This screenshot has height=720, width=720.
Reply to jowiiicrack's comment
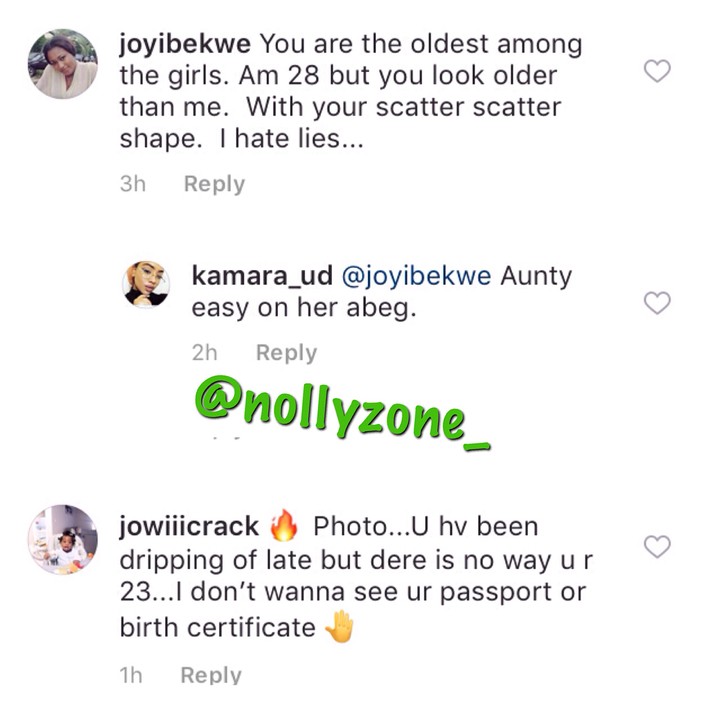(211, 676)
